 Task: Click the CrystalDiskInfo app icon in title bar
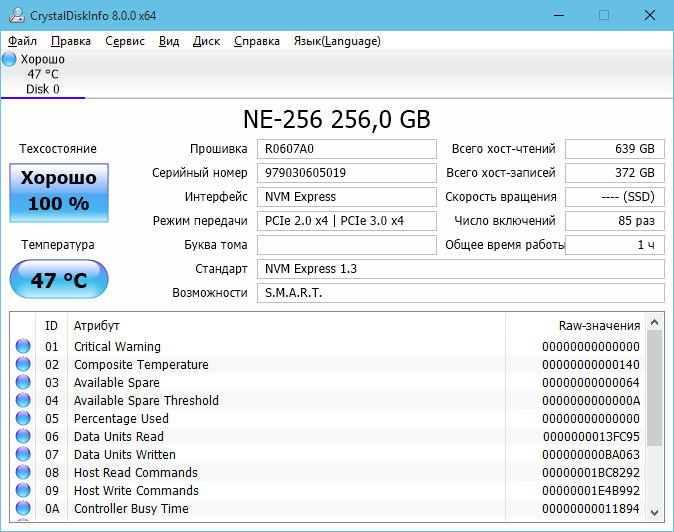(x=16, y=15)
